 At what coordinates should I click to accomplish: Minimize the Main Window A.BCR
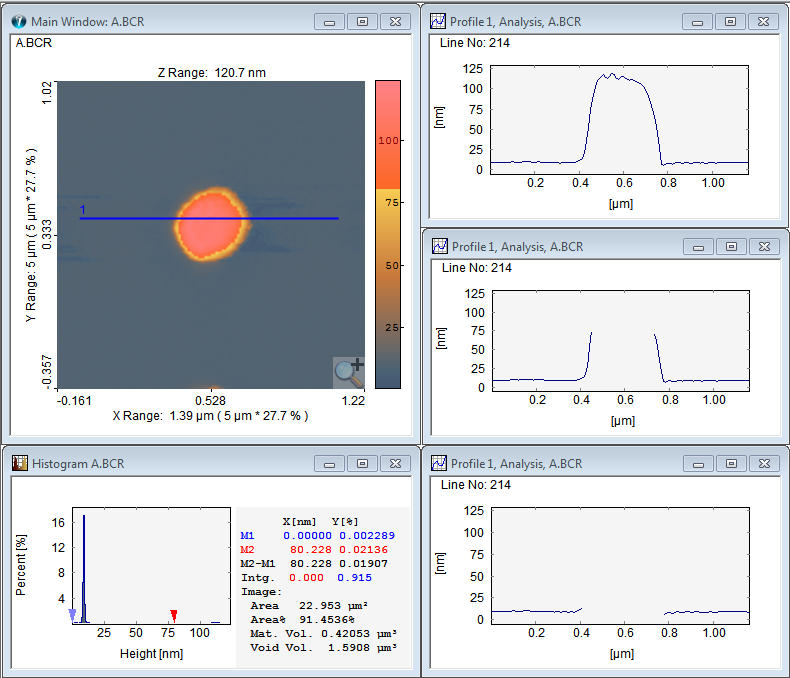coord(330,22)
